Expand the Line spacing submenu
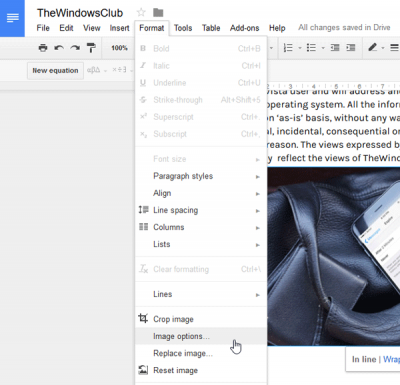400x385 pixels. coord(201,210)
